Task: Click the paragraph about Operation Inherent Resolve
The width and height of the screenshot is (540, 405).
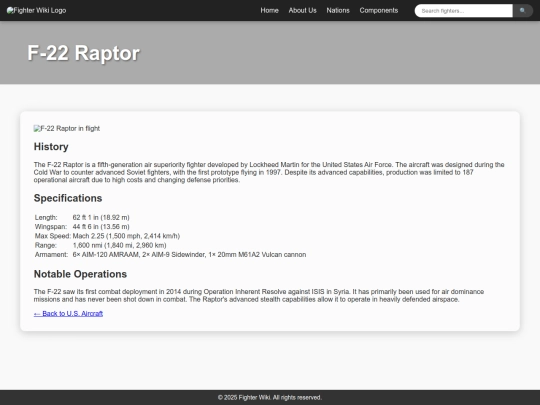Action: [259, 295]
